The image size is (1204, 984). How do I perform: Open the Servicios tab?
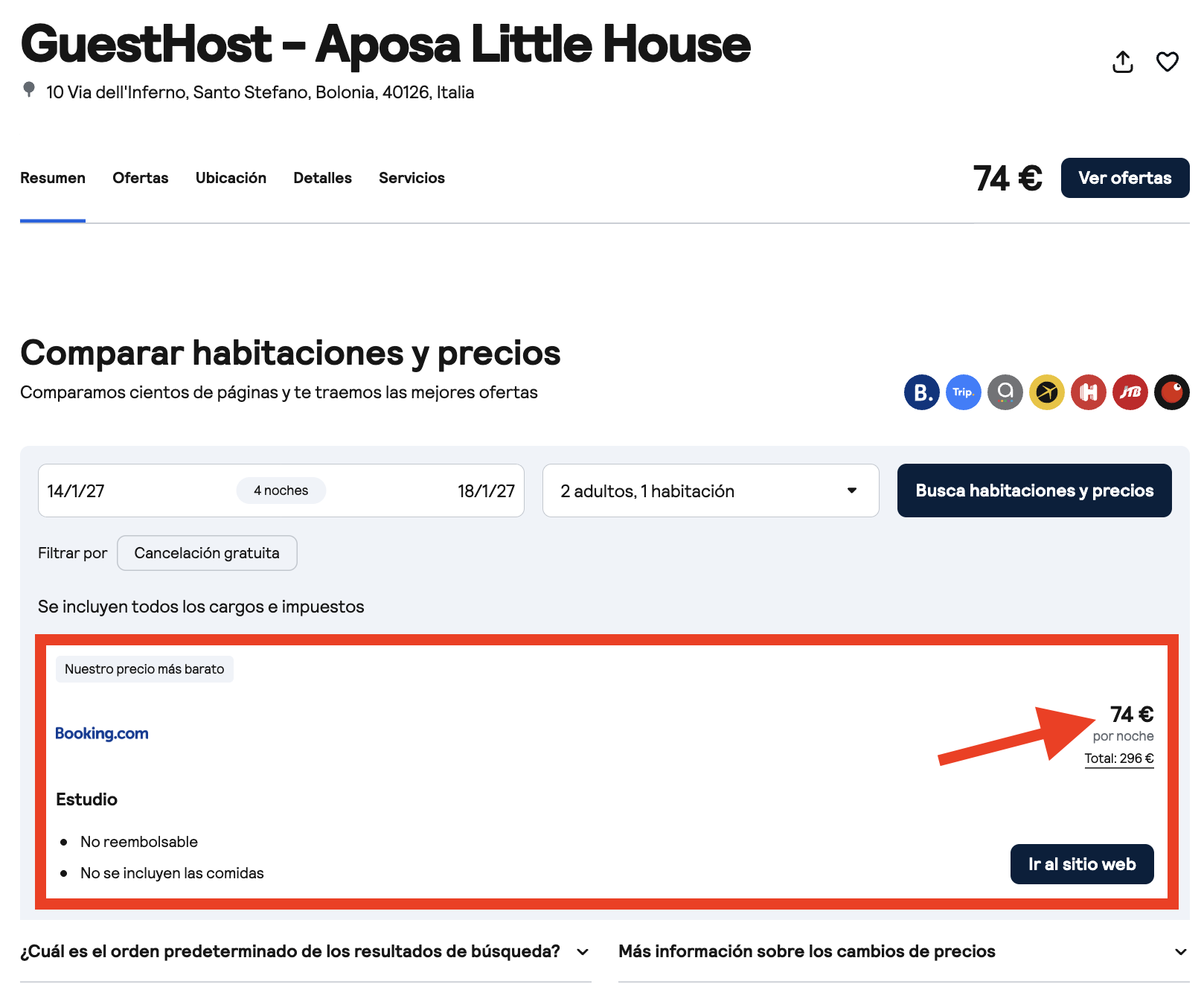412,178
